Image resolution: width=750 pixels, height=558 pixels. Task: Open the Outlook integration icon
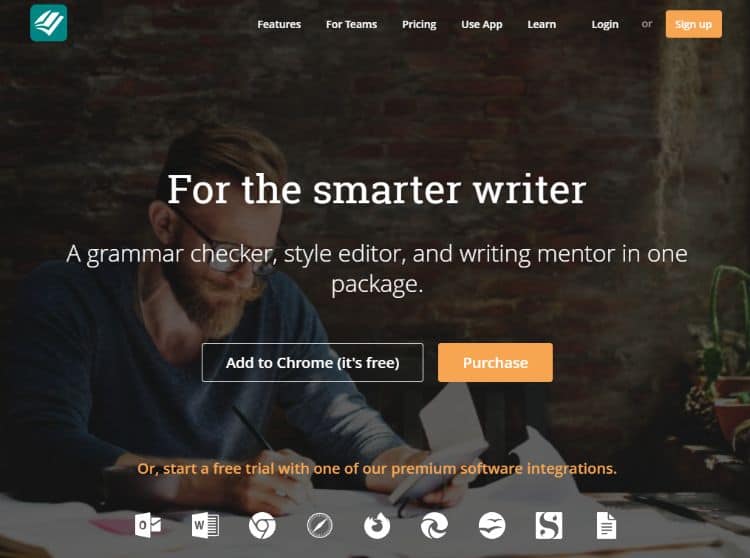pos(148,525)
